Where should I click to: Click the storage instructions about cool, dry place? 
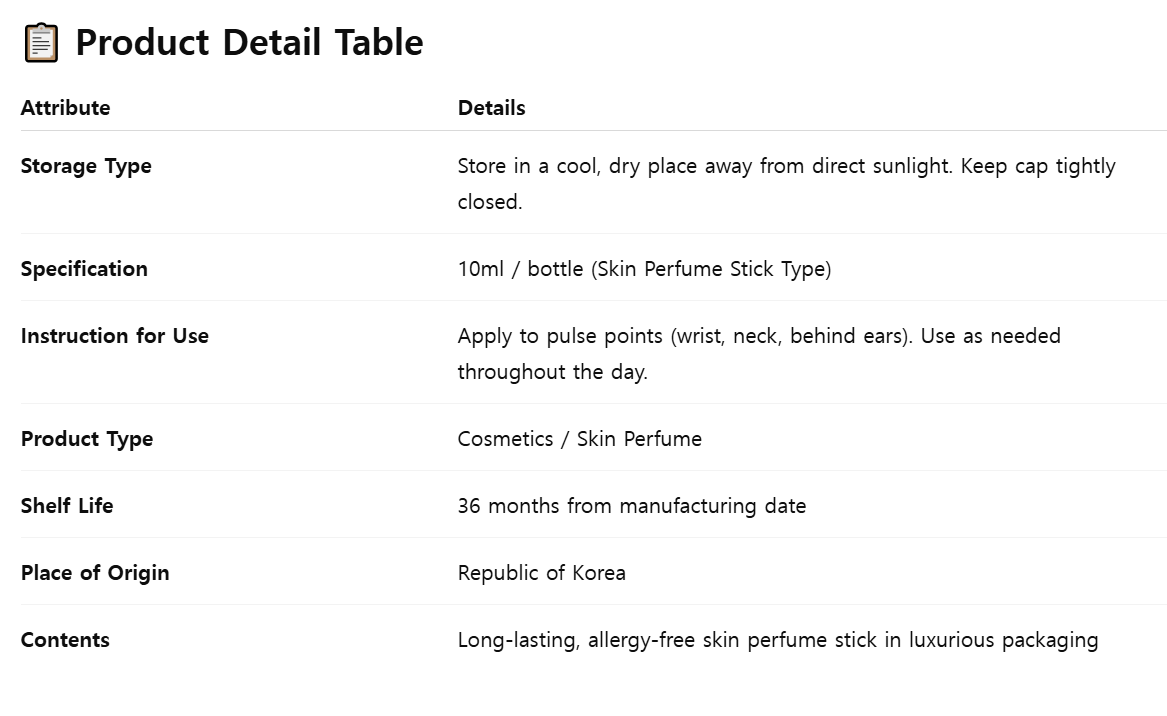pos(787,184)
